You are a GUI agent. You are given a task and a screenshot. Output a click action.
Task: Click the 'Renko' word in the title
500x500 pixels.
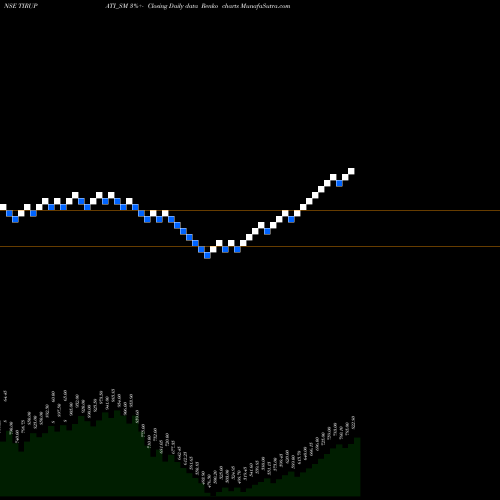(209, 6)
